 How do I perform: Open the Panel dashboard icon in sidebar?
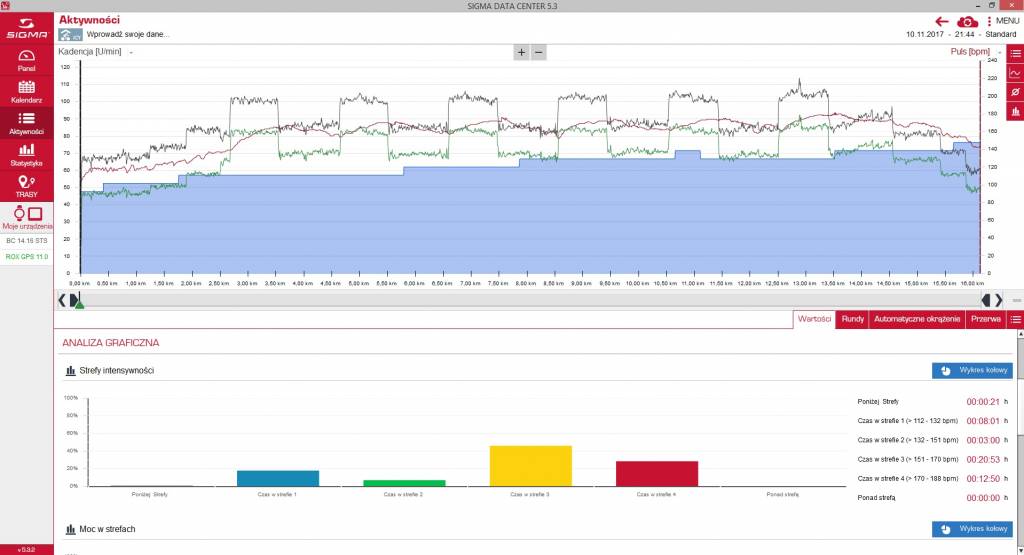coord(26,59)
